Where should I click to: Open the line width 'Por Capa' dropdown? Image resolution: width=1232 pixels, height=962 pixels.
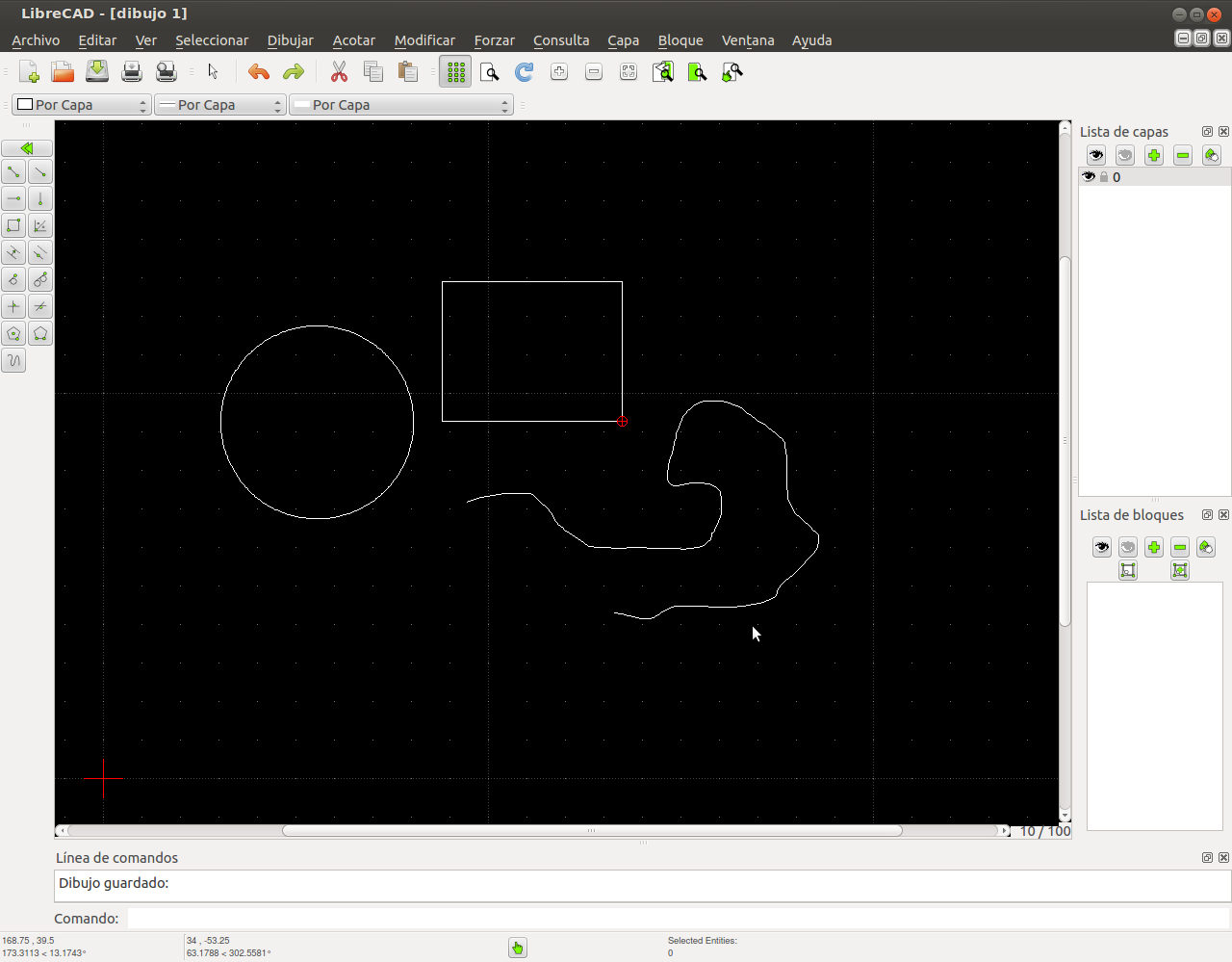(220, 105)
